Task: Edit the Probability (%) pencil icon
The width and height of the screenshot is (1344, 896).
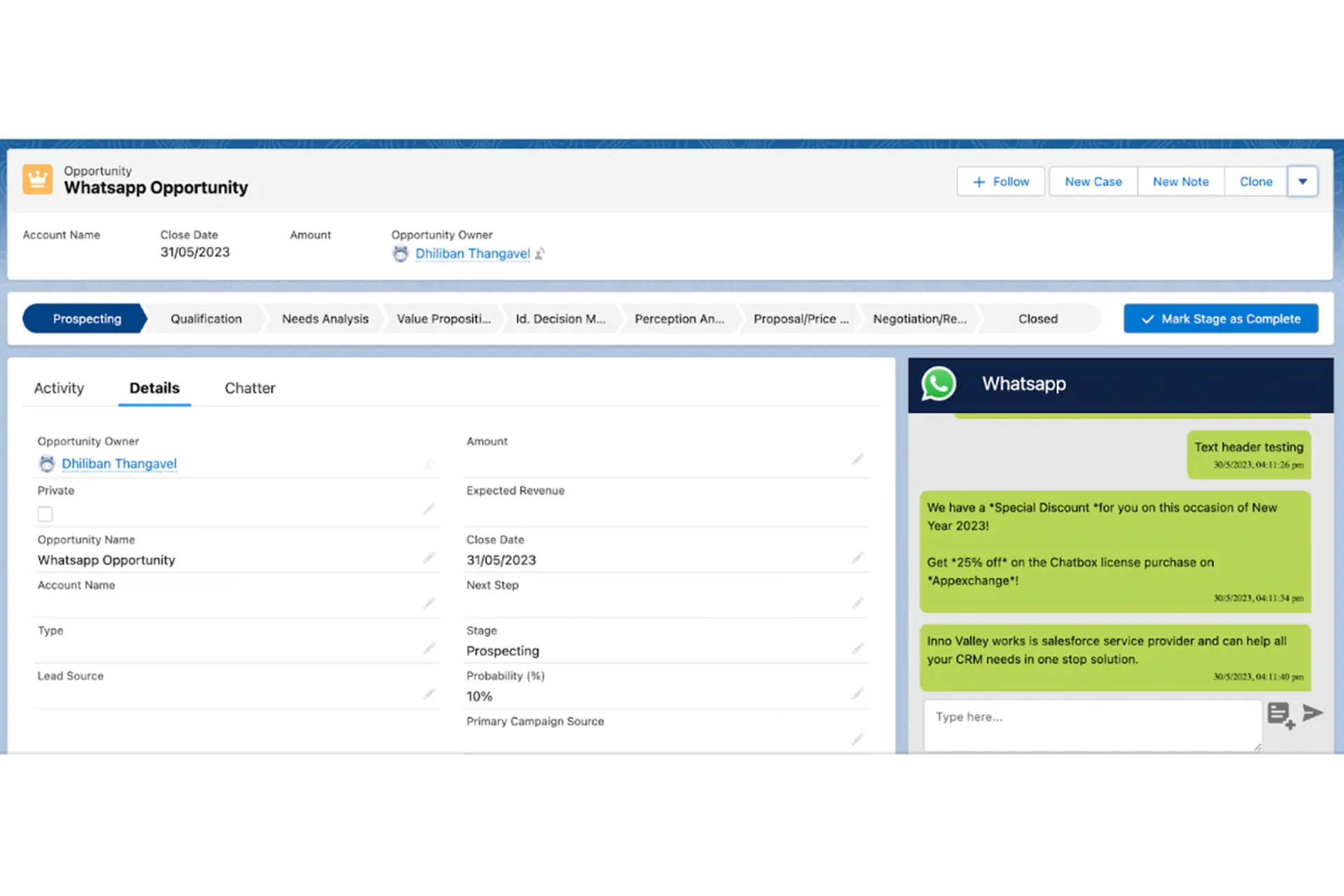Action: 857,694
